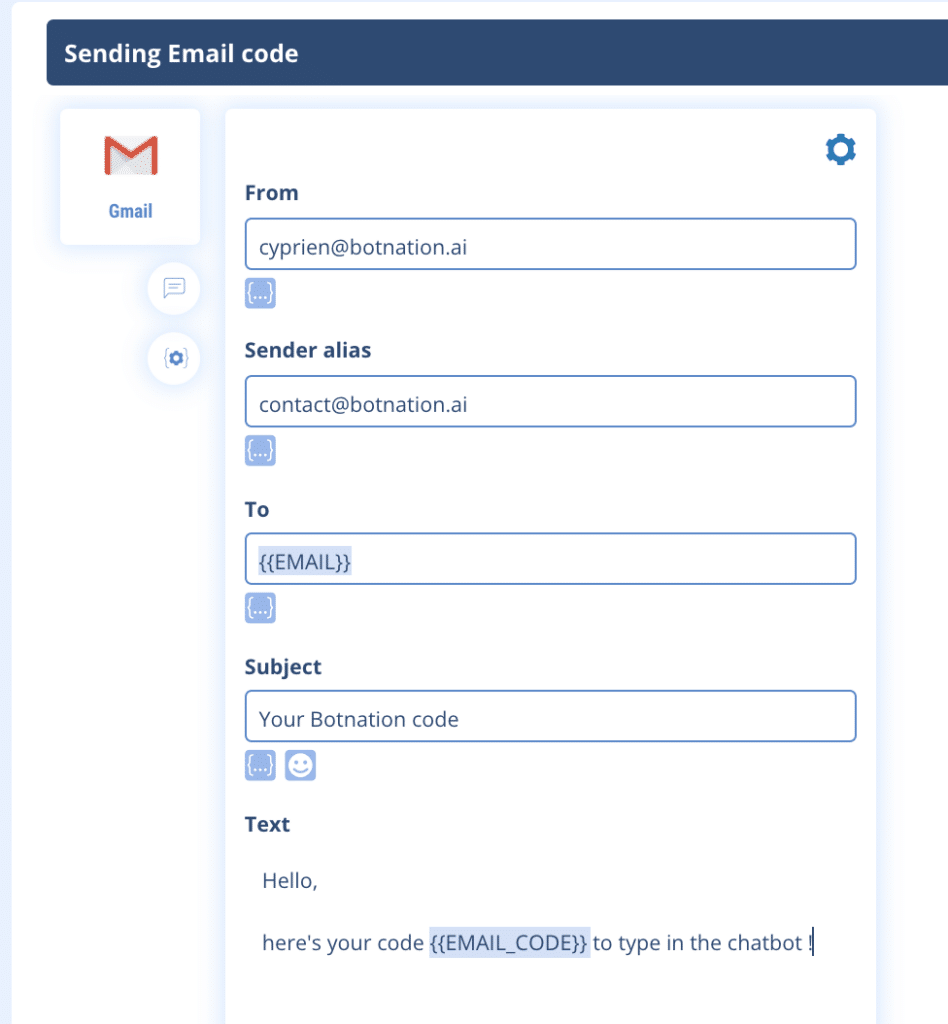Click variable button below Sender alias field

(260, 451)
